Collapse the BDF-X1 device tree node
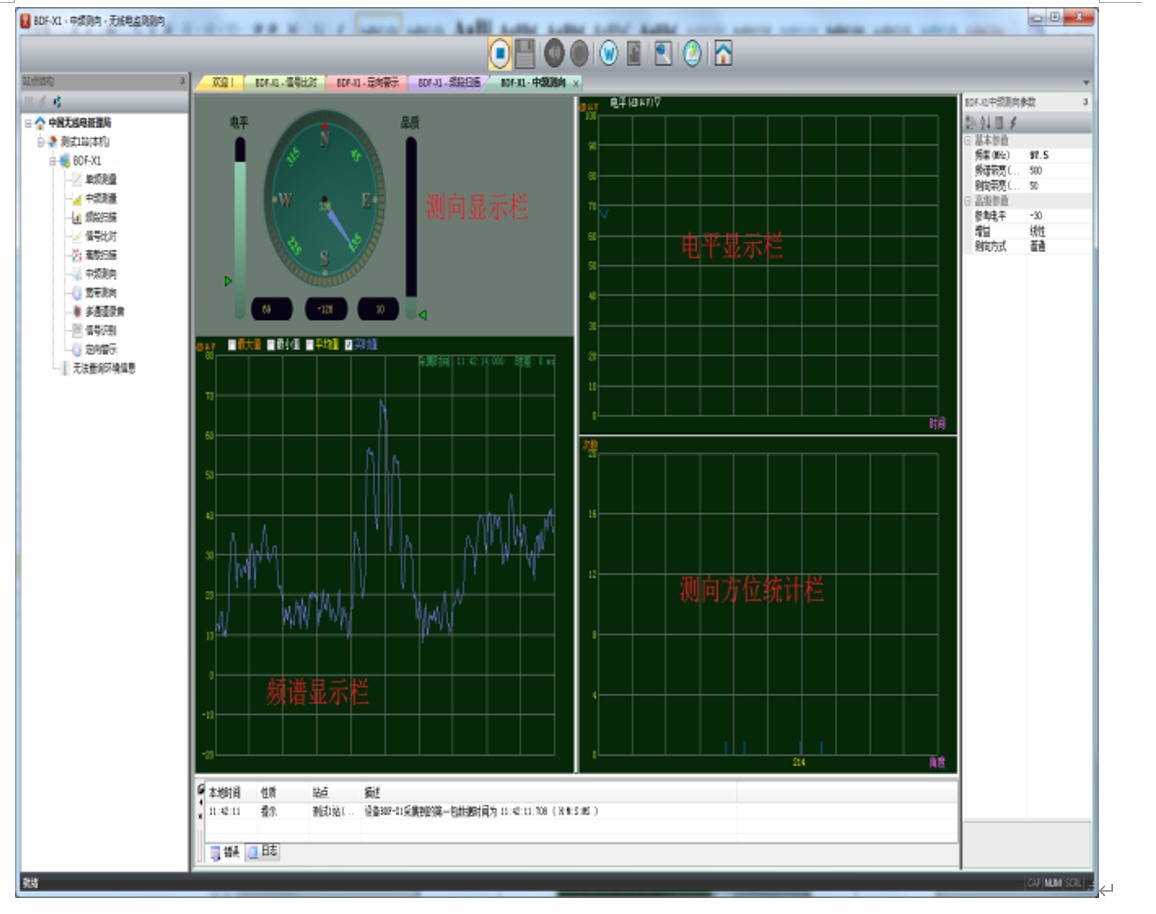1156x914 pixels. [x=53, y=161]
